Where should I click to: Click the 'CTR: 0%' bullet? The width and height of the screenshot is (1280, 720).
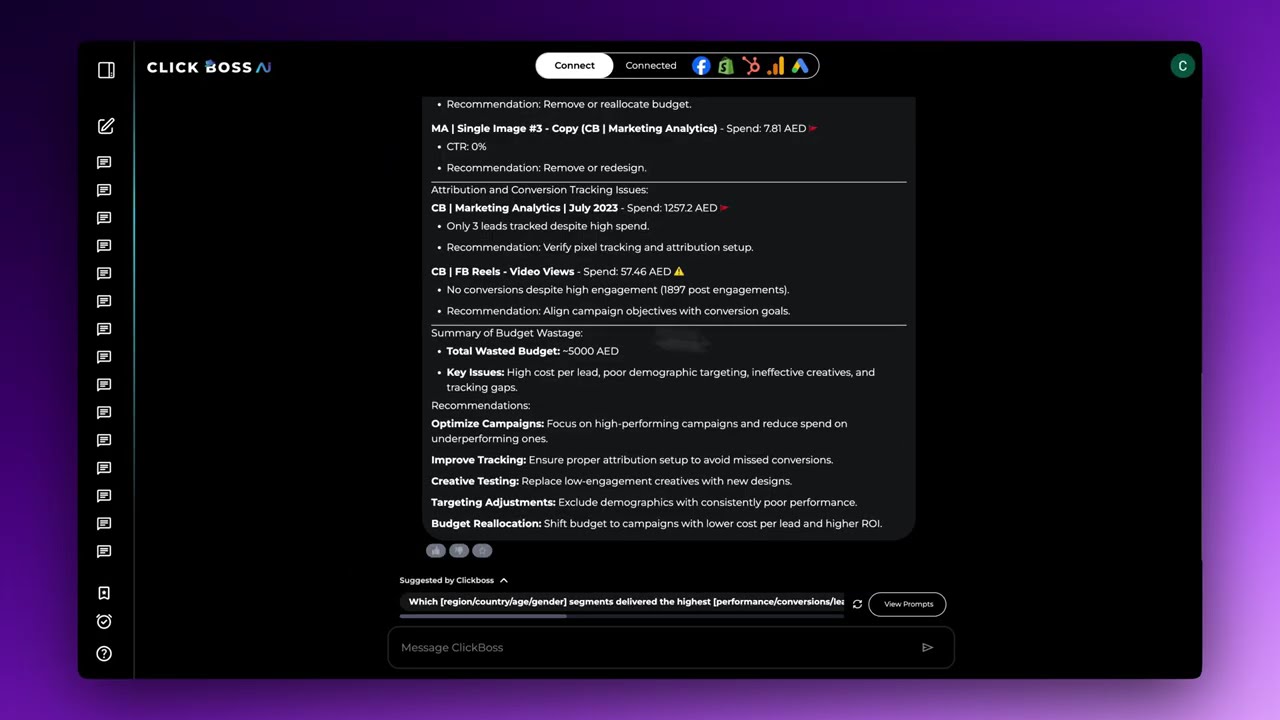click(466, 146)
